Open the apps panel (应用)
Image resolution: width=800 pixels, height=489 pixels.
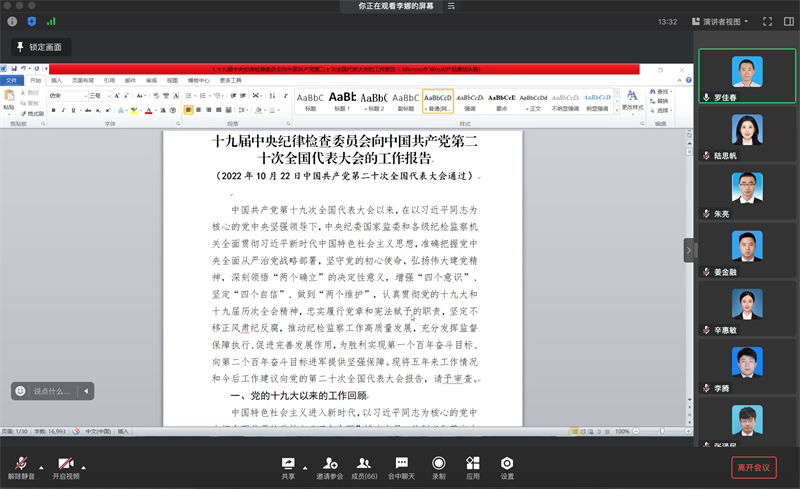tap(473, 468)
